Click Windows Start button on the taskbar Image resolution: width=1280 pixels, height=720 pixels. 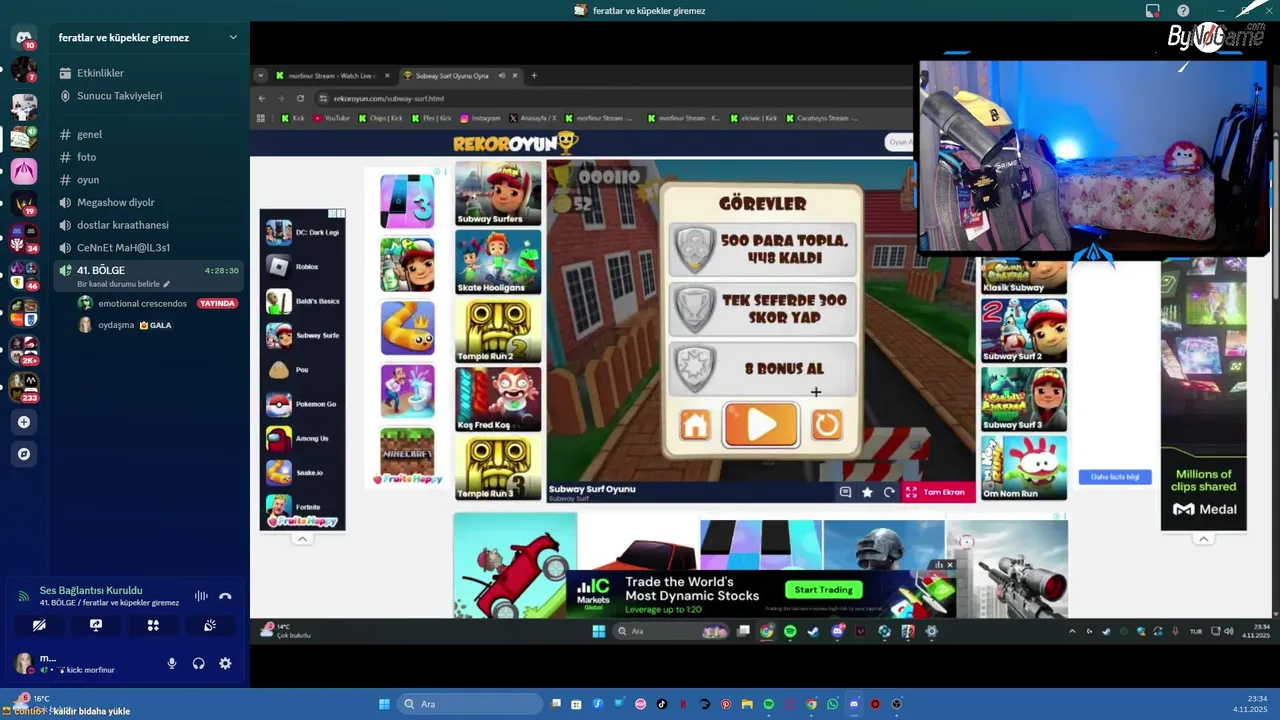point(384,704)
